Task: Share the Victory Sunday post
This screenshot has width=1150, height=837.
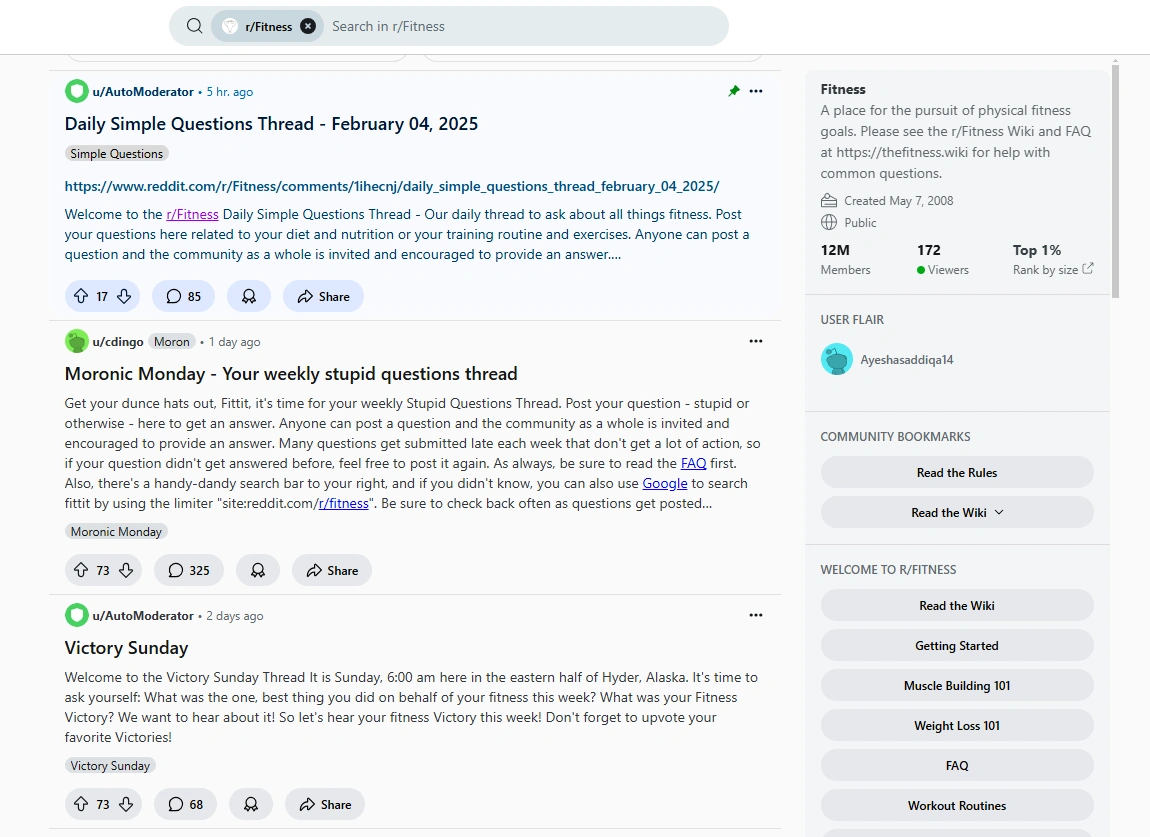Action: [325, 804]
